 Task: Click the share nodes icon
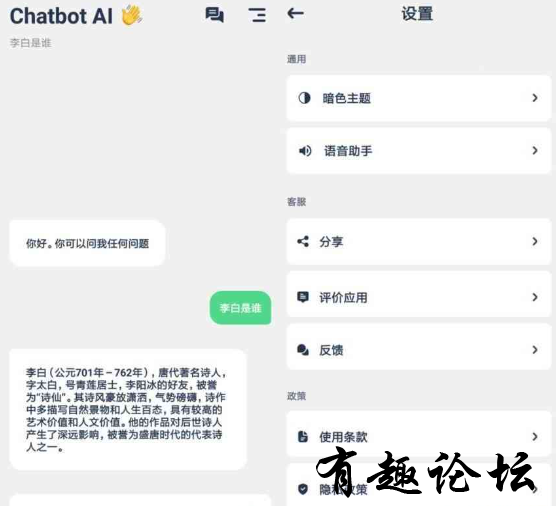pyautogui.click(x=303, y=242)
